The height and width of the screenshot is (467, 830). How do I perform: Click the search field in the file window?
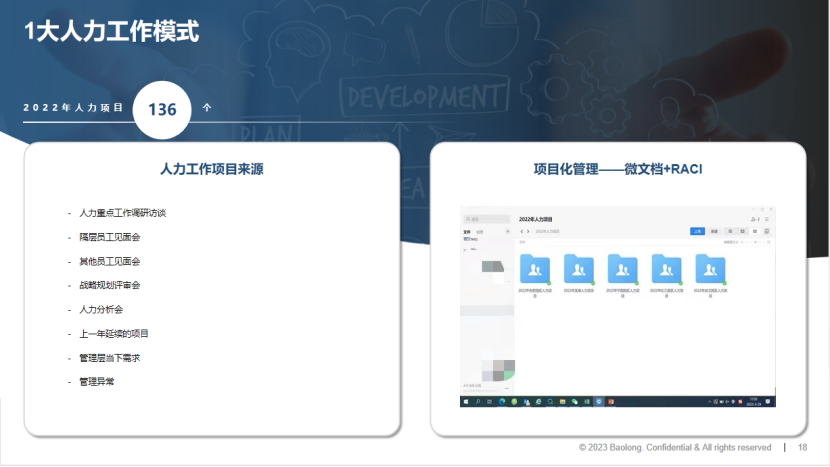click(486, 219)
